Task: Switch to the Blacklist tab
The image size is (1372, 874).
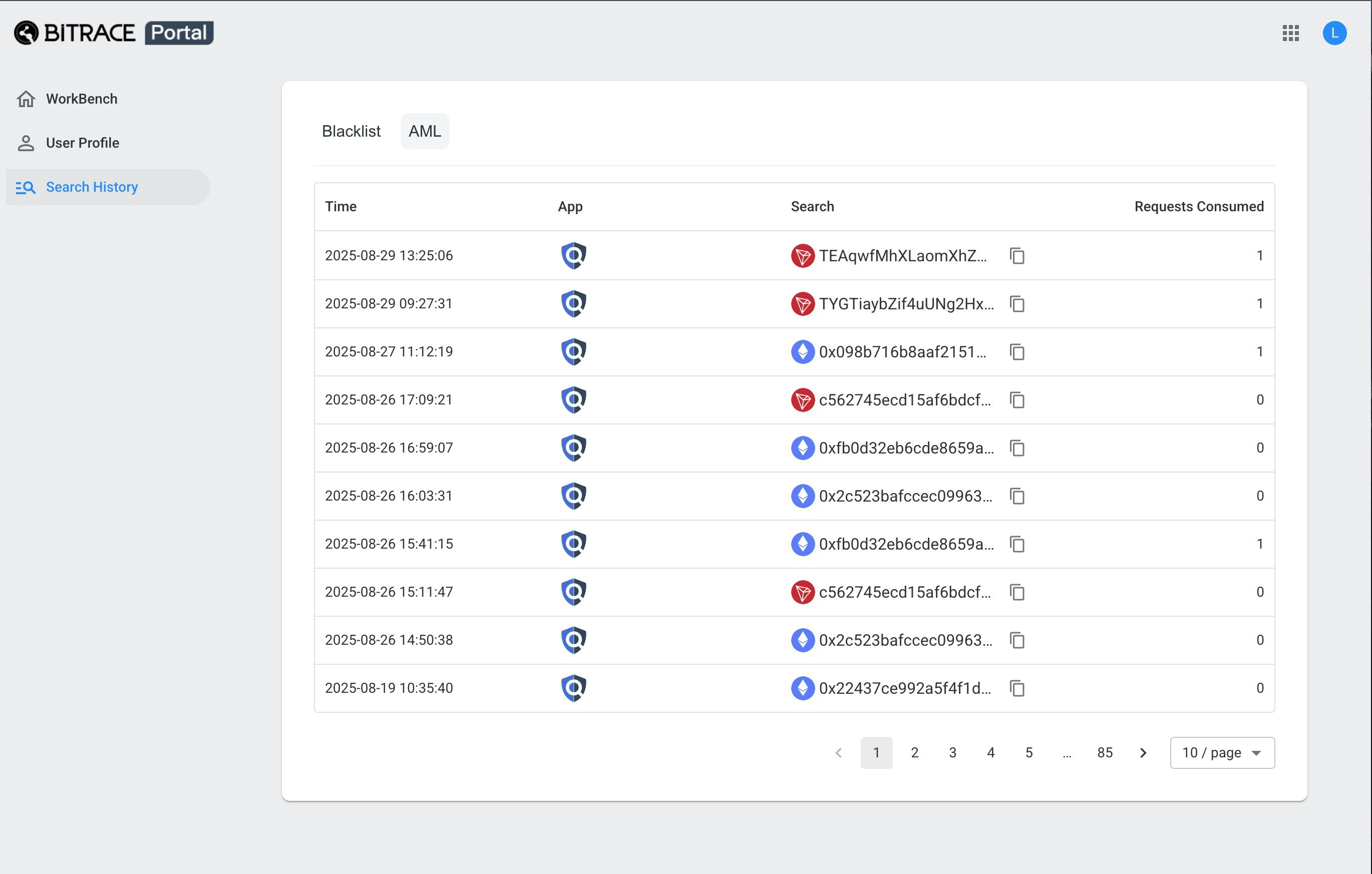Action: (351, 131)
